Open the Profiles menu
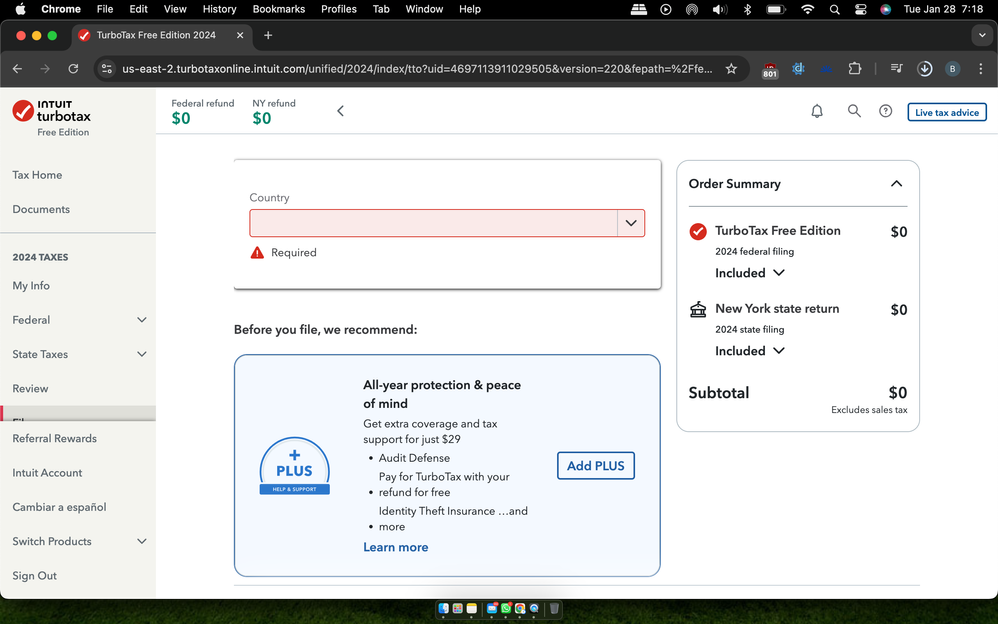998x624 pixels. 339,9
